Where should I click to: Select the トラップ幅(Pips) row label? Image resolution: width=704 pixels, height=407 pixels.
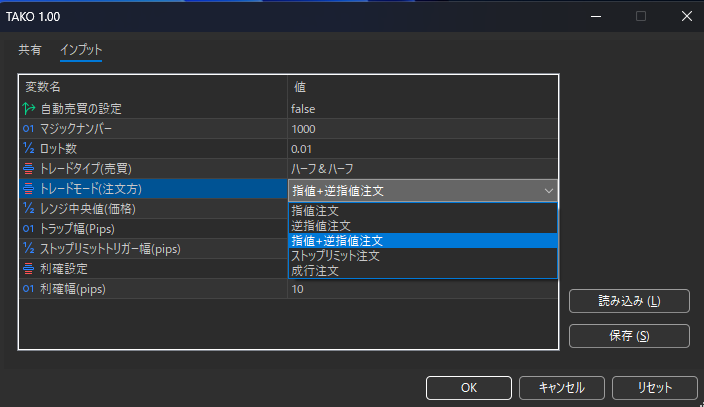point(77,229)
